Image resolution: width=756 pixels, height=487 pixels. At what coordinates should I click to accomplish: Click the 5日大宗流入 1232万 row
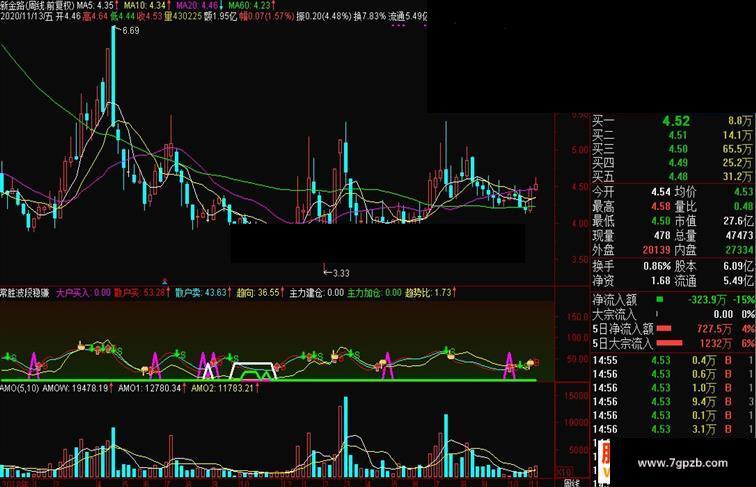point(673,343)
